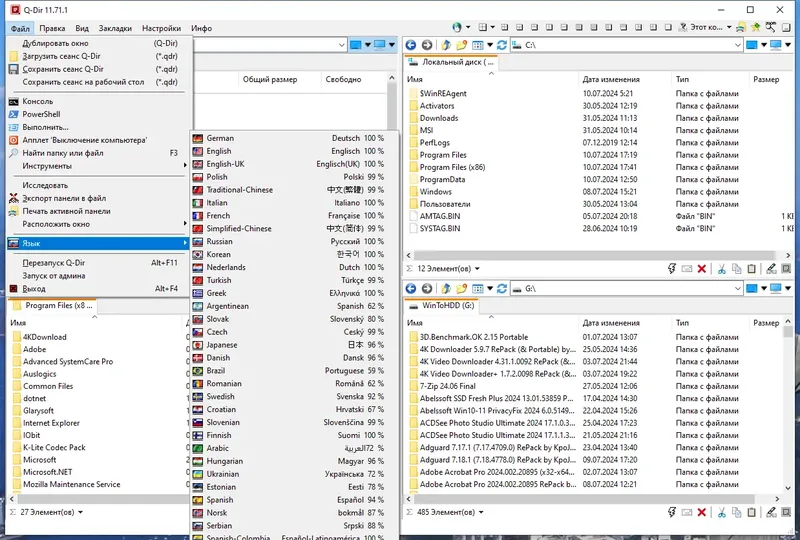Select Дублировать окно from File menu

tap(99, 43)
